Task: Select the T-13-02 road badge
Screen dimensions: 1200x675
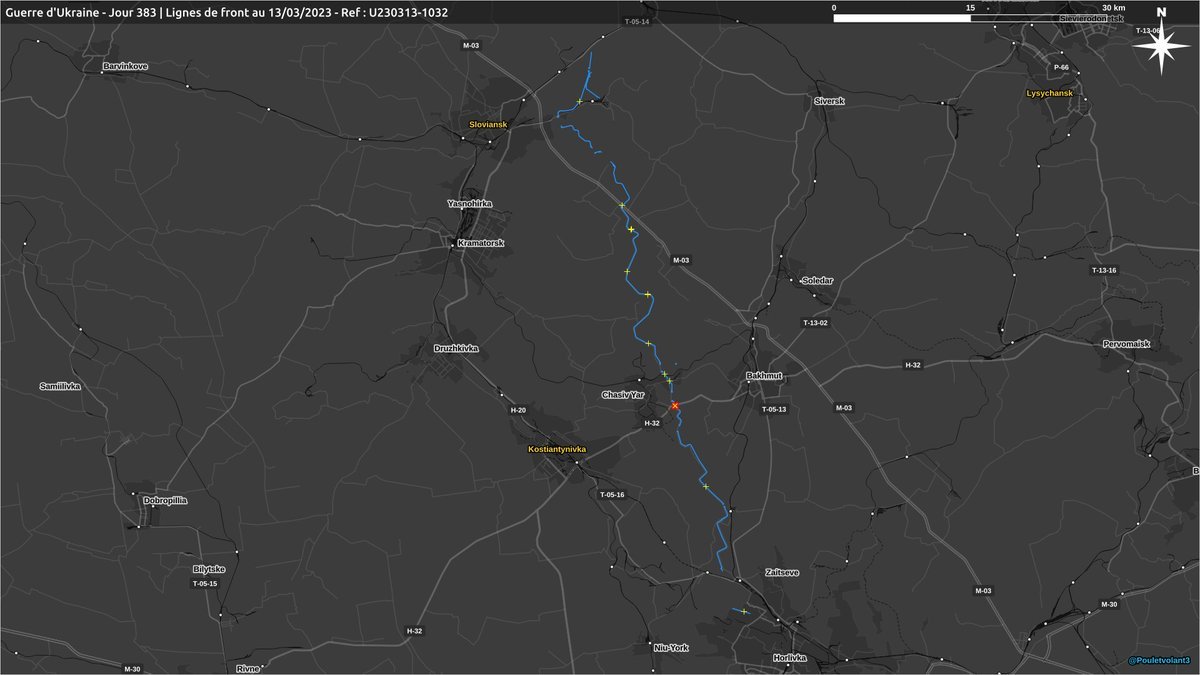Action: click(816, 323)
